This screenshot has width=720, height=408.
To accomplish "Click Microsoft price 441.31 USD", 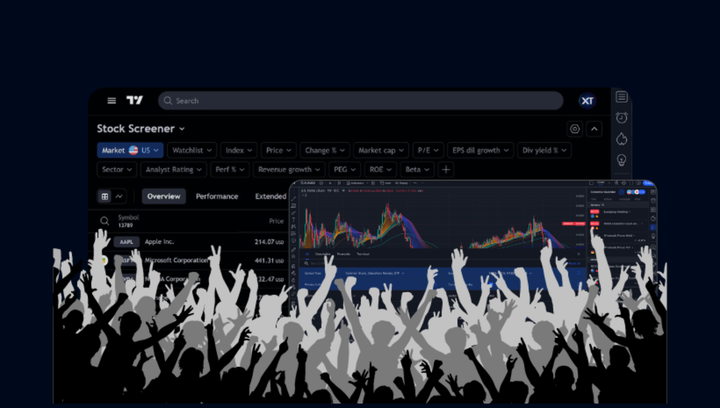I will (x=269, y=260).
